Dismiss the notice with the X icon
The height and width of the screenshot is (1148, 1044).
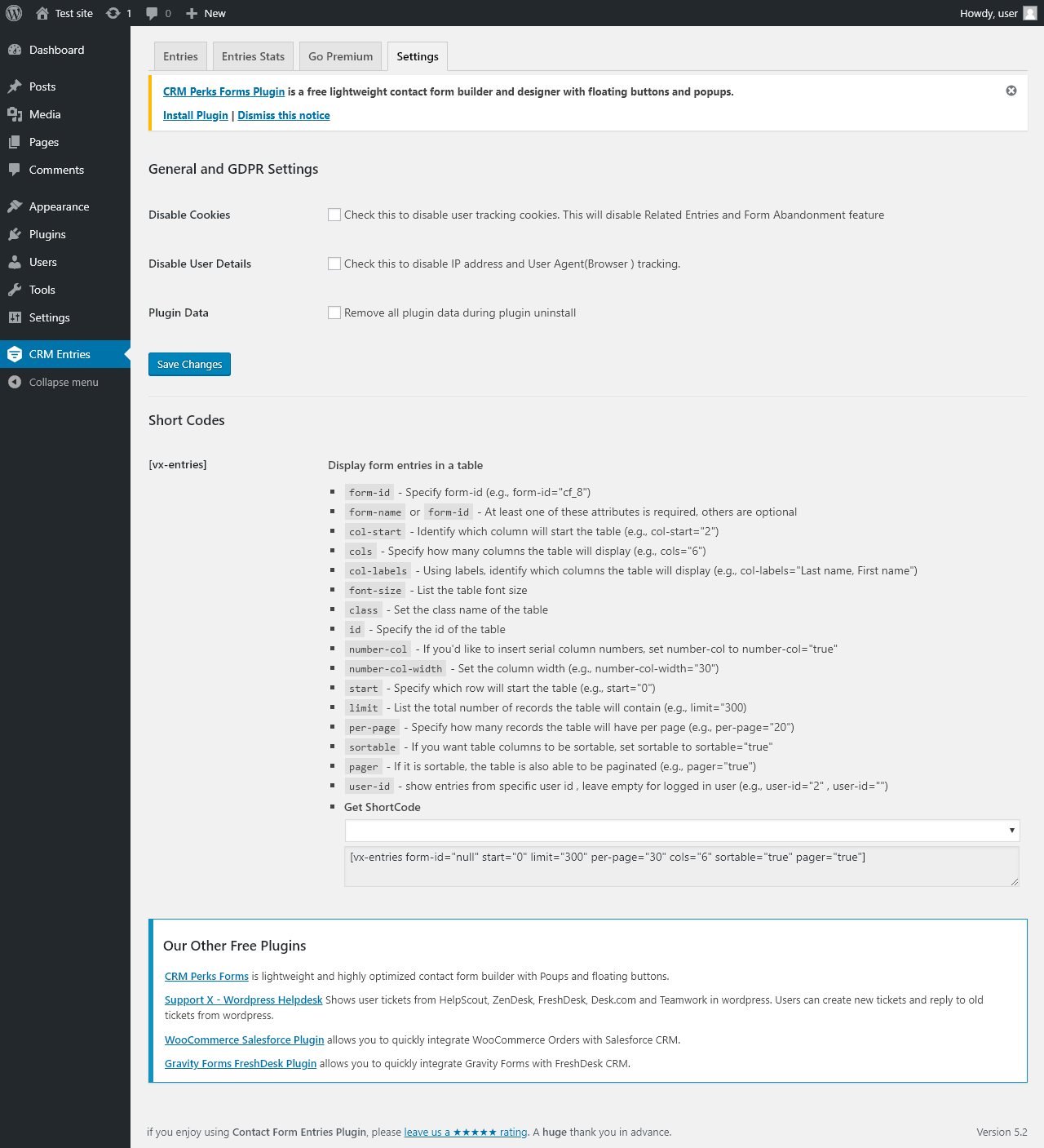tap(1011, 91)
